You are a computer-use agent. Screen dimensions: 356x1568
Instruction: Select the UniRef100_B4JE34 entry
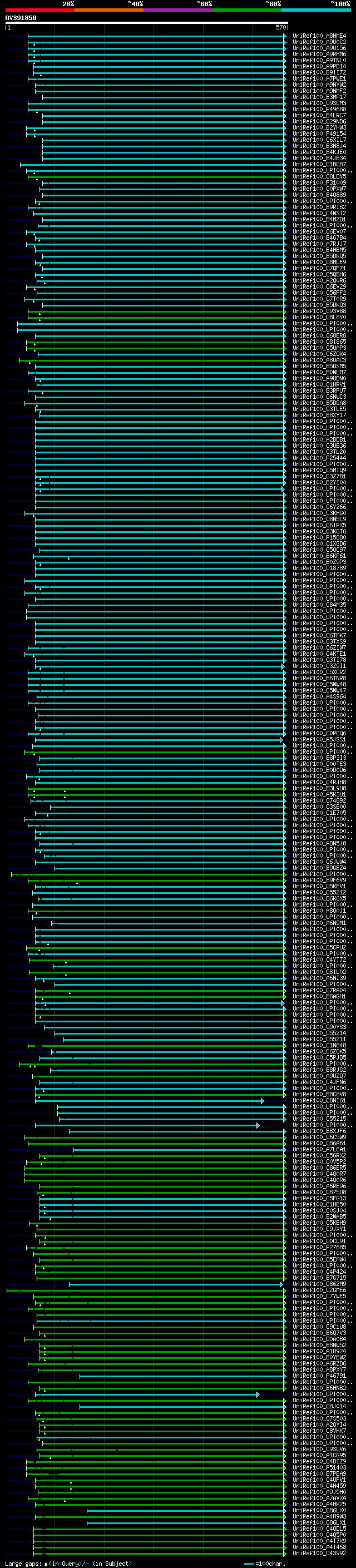tap(319, 159)
